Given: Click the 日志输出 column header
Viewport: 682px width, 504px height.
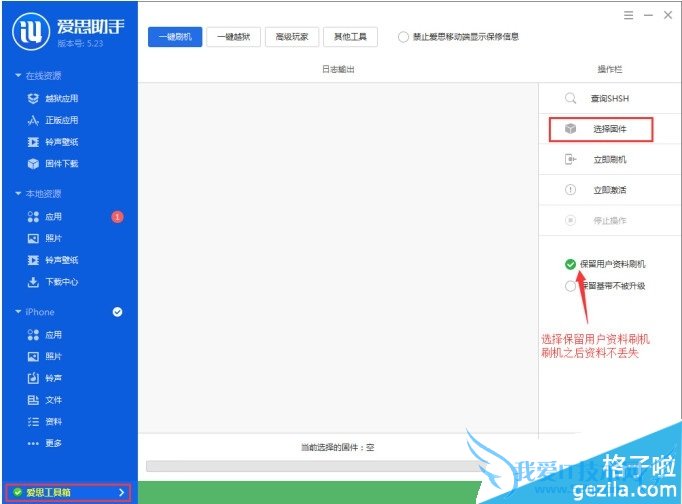Looking at the screenshot, I should pos(338,69).
